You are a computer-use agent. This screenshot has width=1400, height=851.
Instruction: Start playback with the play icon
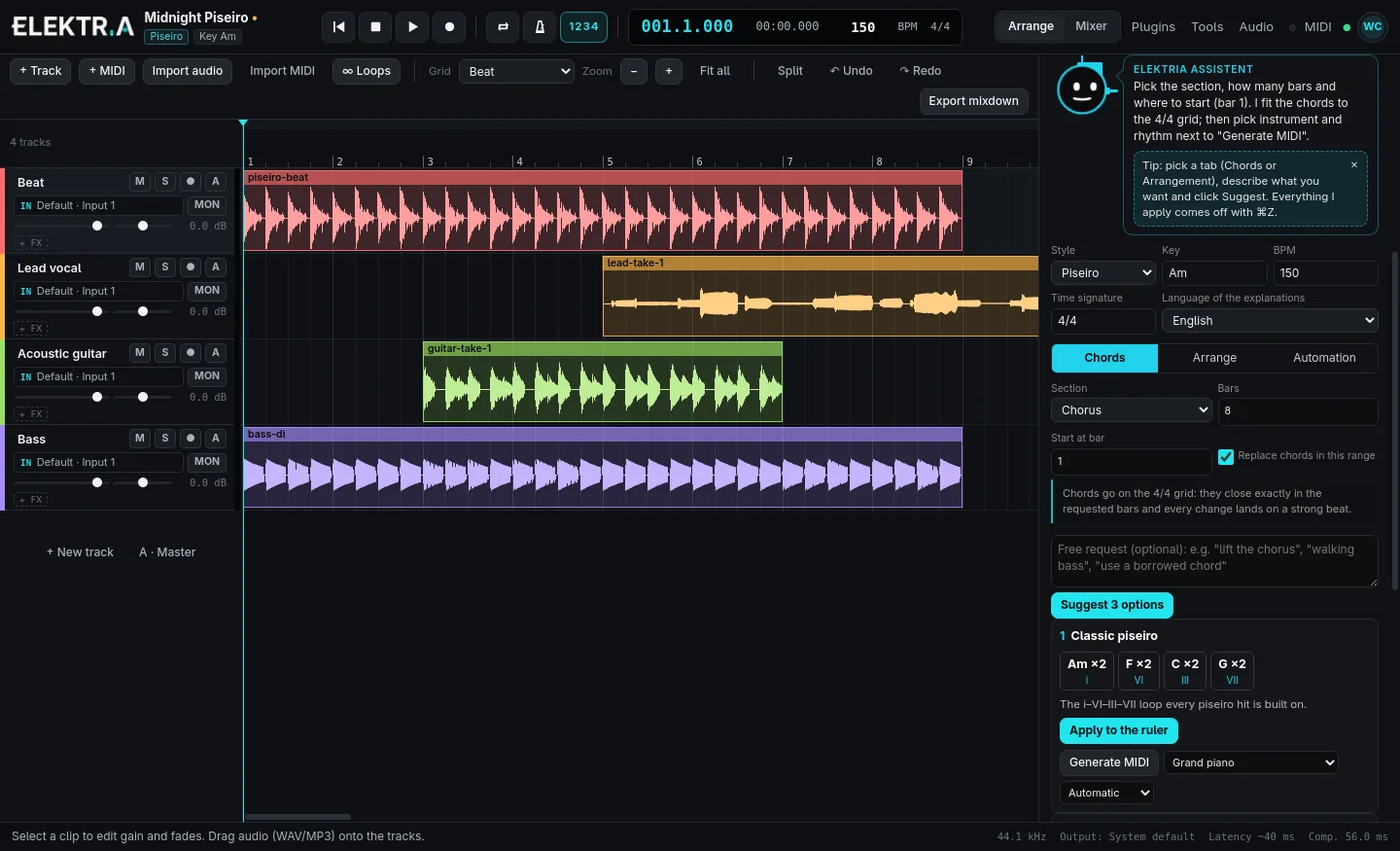pos(412,27)
